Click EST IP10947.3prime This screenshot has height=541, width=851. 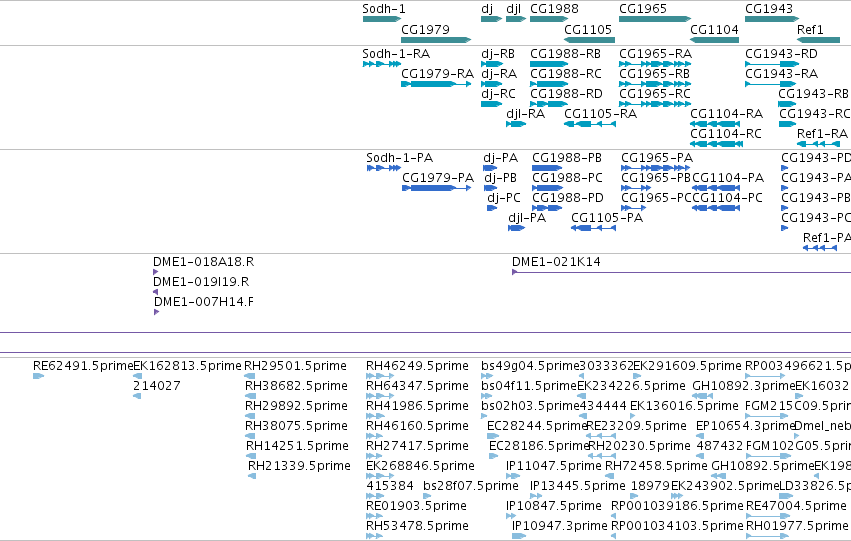[x=560, y=526]
